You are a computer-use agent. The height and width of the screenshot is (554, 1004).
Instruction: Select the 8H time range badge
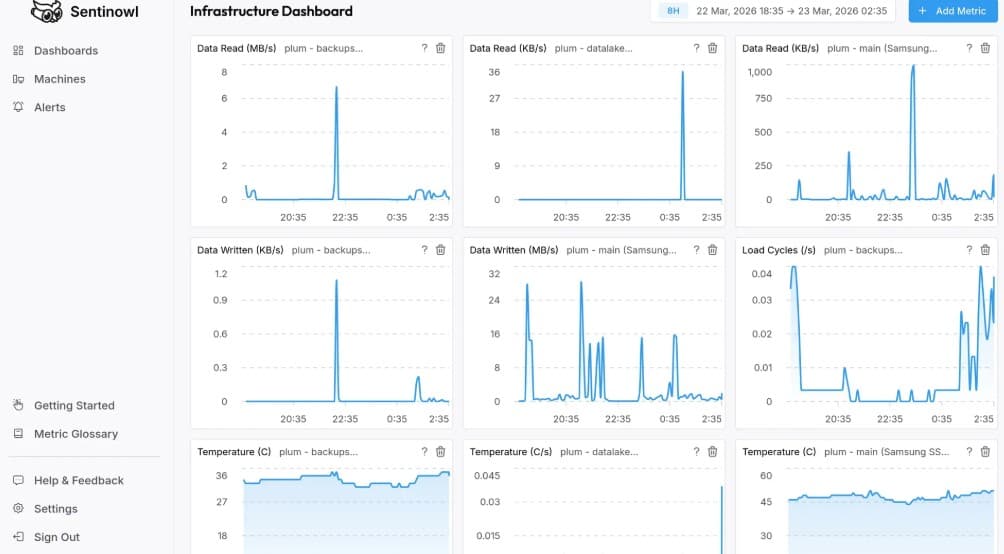[673, 11]
